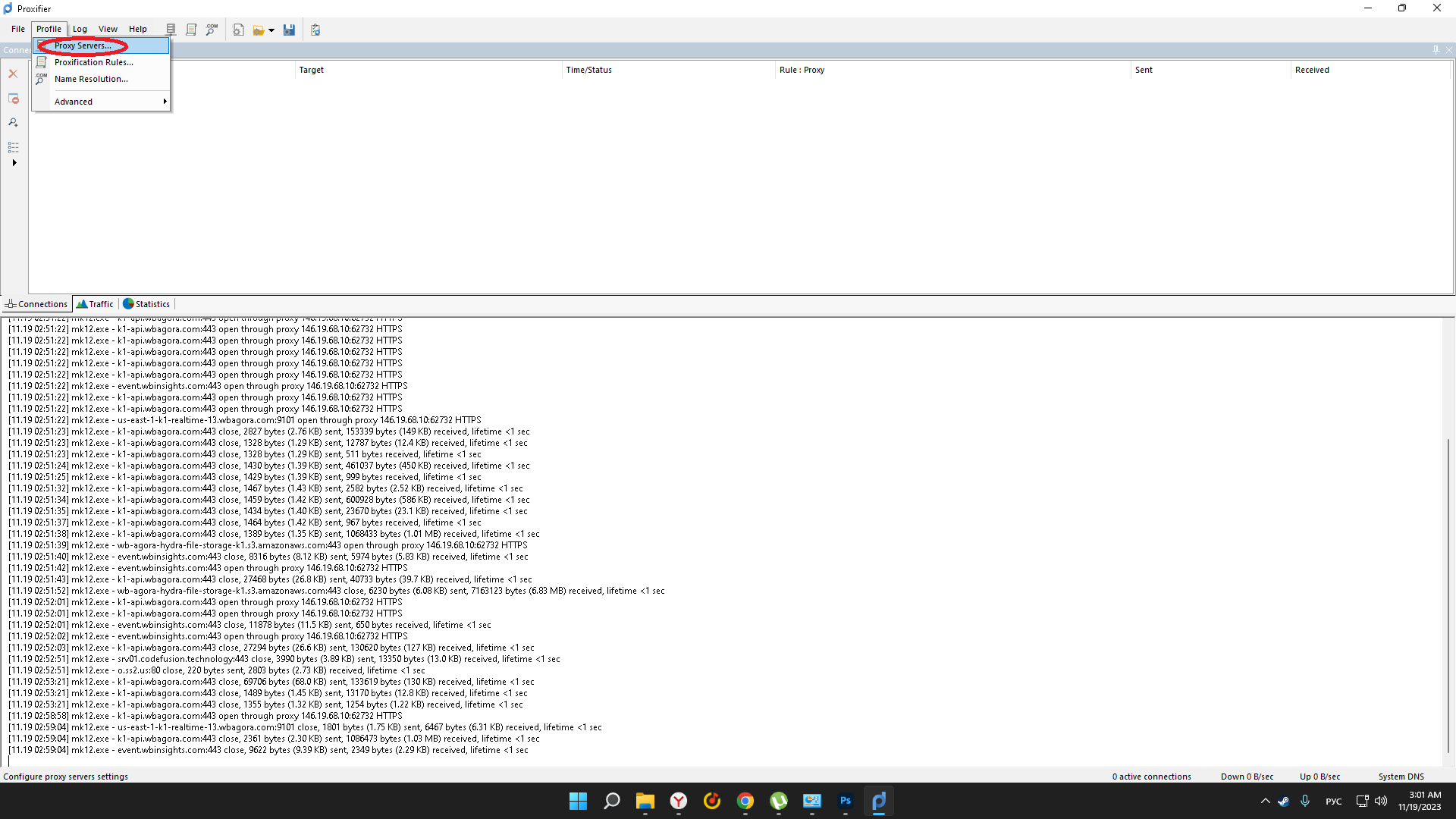The width and height of the screenshot is (1456, 819).
Task: Sort by Time/Status column header
Action: 669,70
